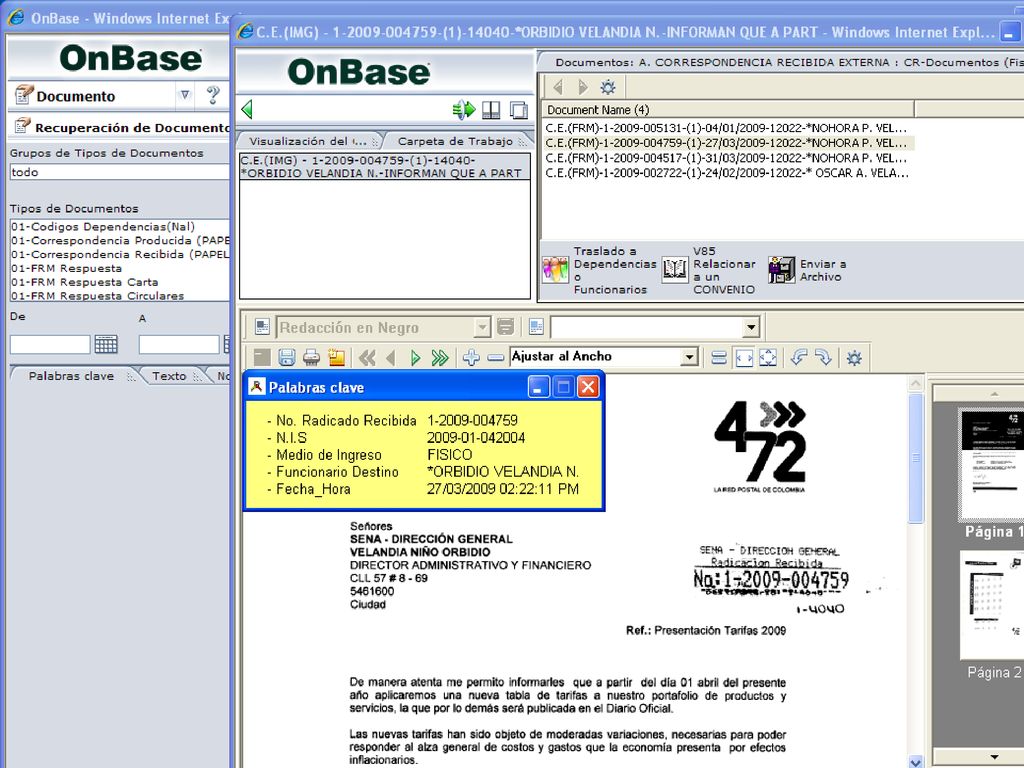Click the note icon left of the empty combo box
The height and width of the screenshot is (768, 1024).
pyautogui.click(x=536, y=327)
